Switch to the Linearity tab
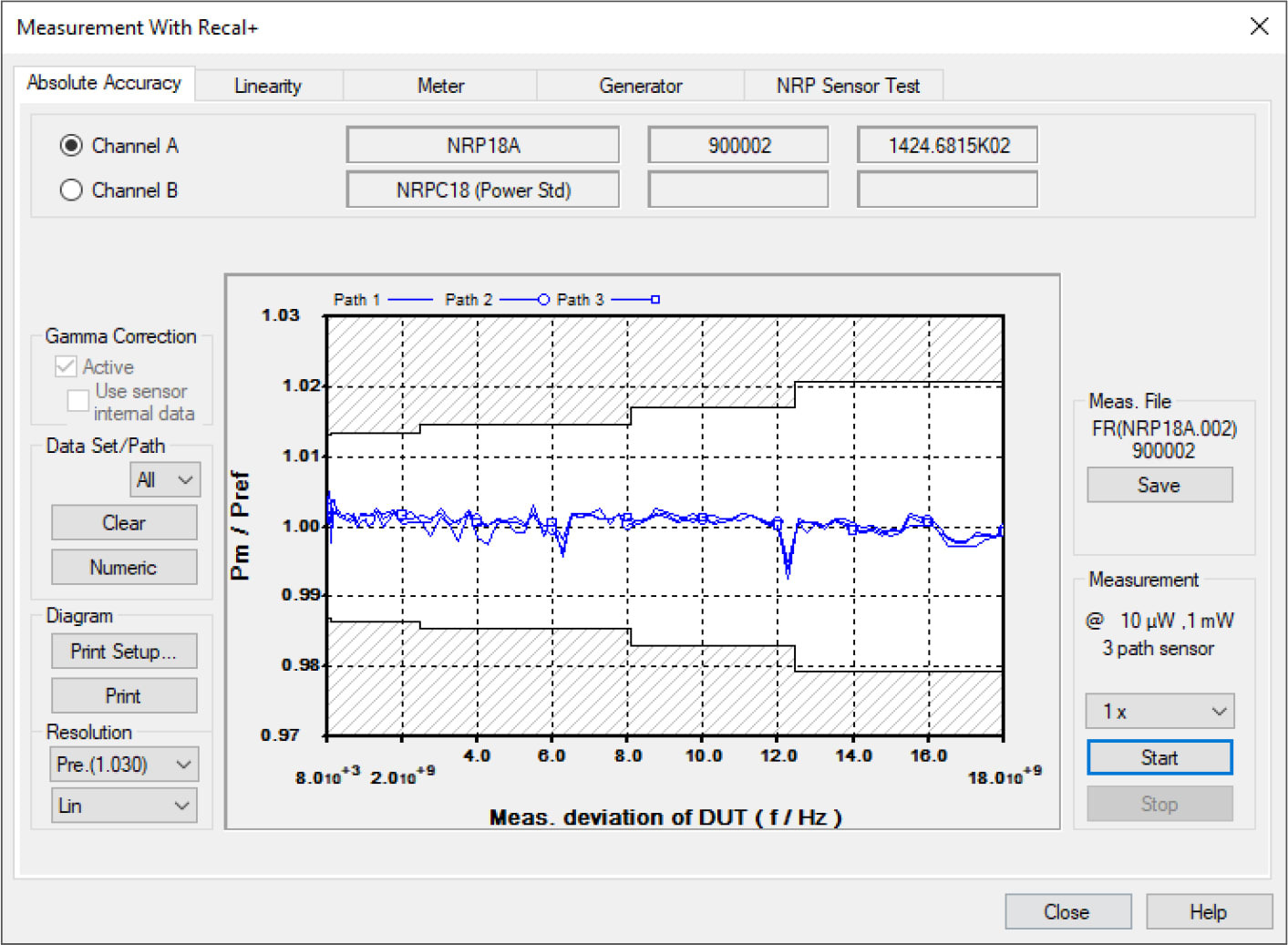Image resolution: width=1288 pixels, height=945 pixels. [268, 85]
